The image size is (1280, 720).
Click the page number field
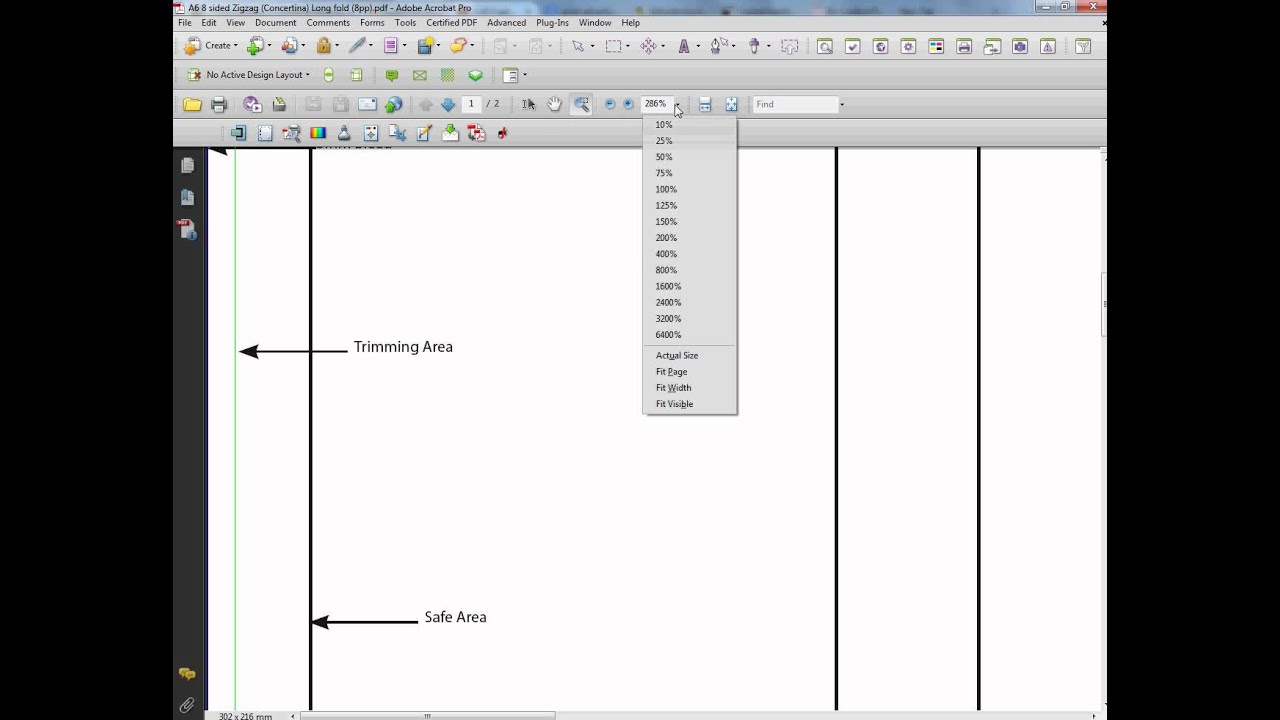[x=470, y=104]
